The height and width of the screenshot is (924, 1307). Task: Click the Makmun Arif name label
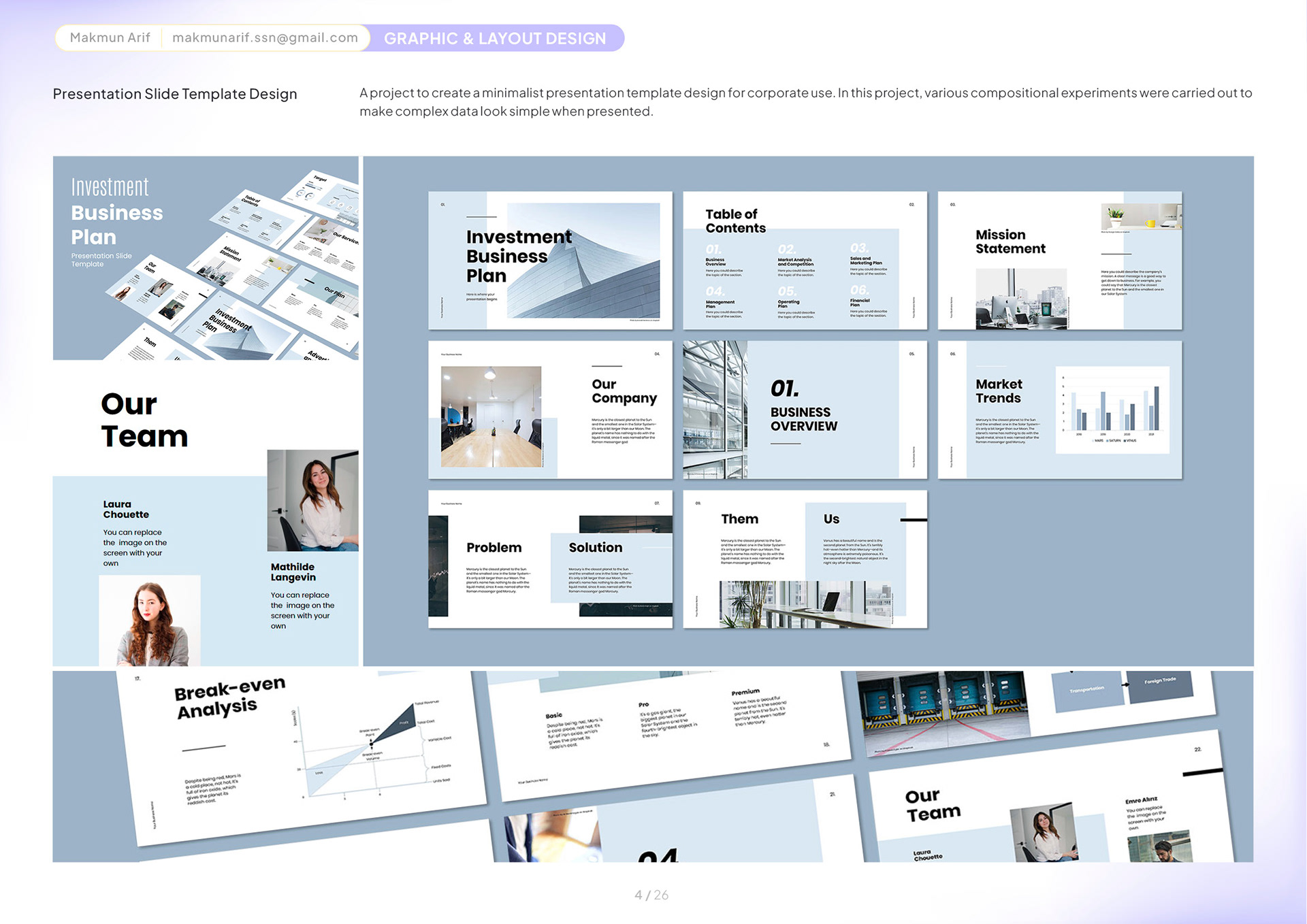pos(110,37)
